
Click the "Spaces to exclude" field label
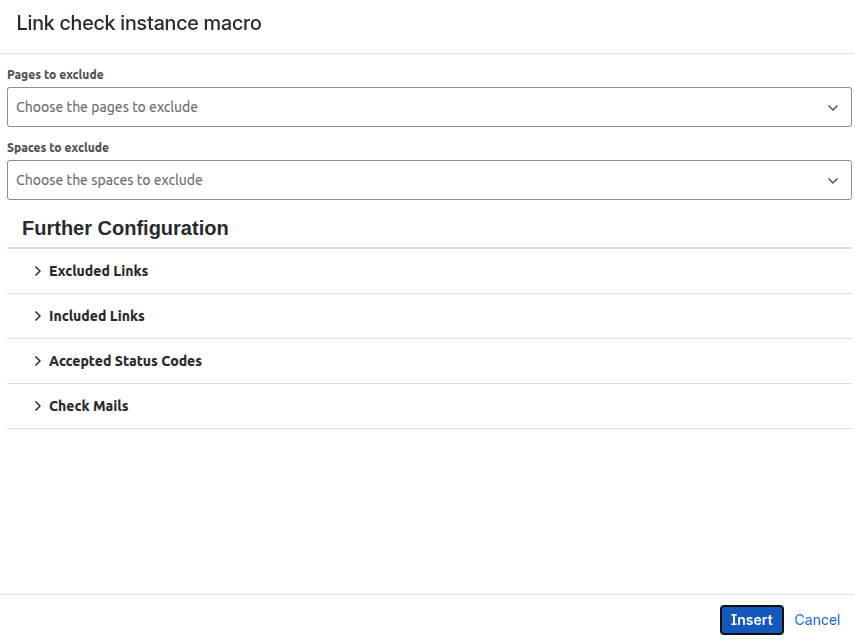pyautogui.click(x=58, y=148)
